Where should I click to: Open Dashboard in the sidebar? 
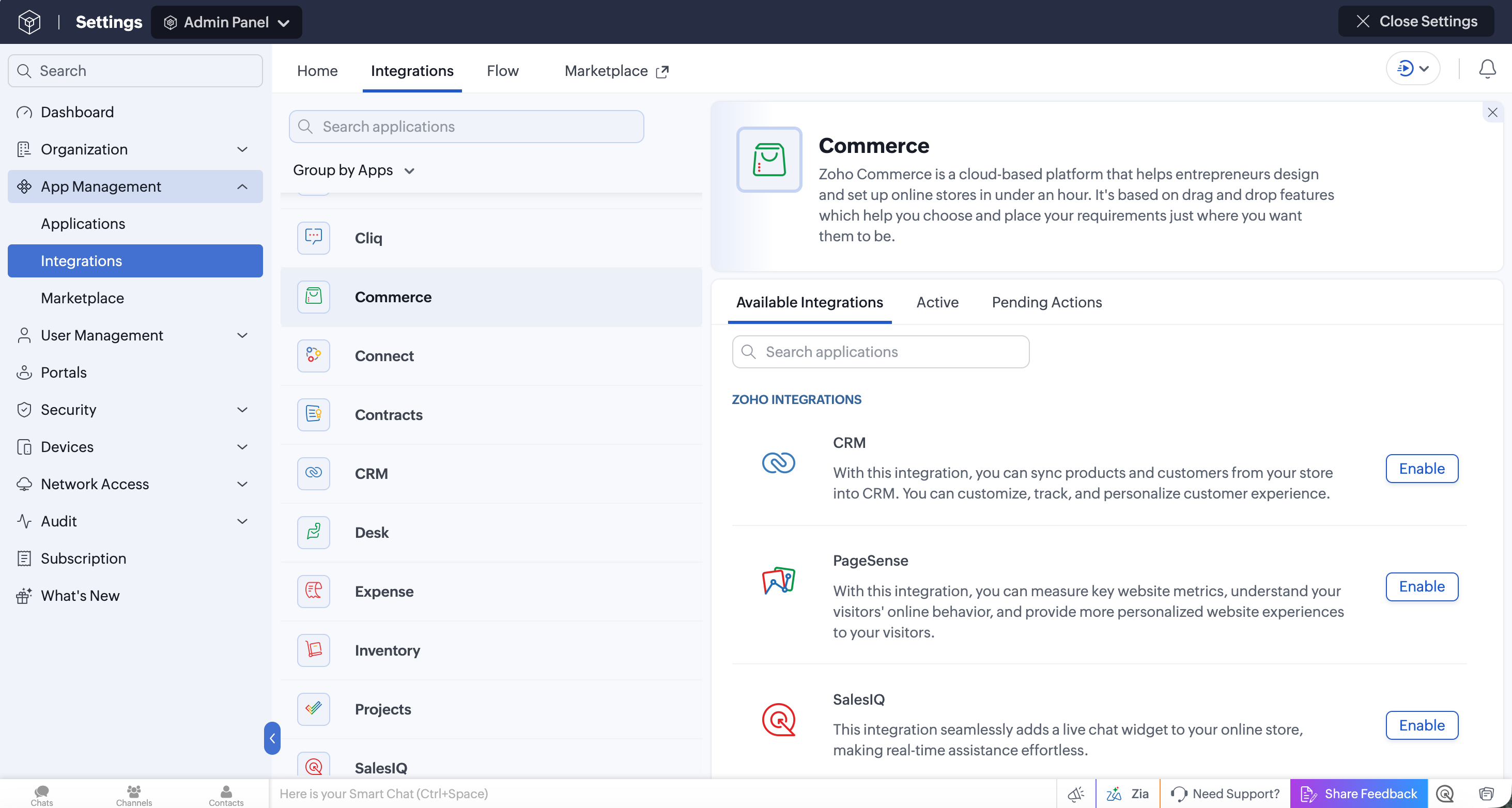[135, 112]
